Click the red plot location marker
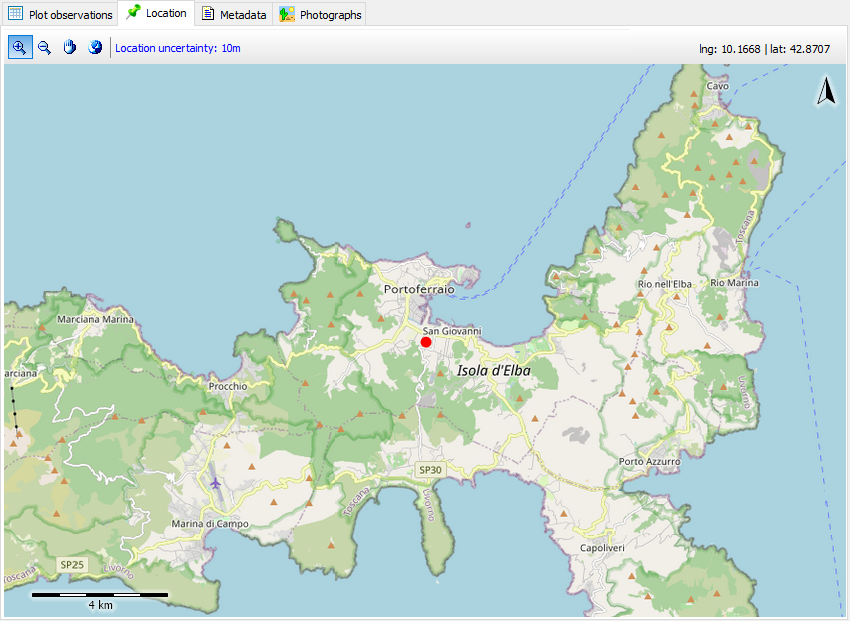 pos(426,342)
